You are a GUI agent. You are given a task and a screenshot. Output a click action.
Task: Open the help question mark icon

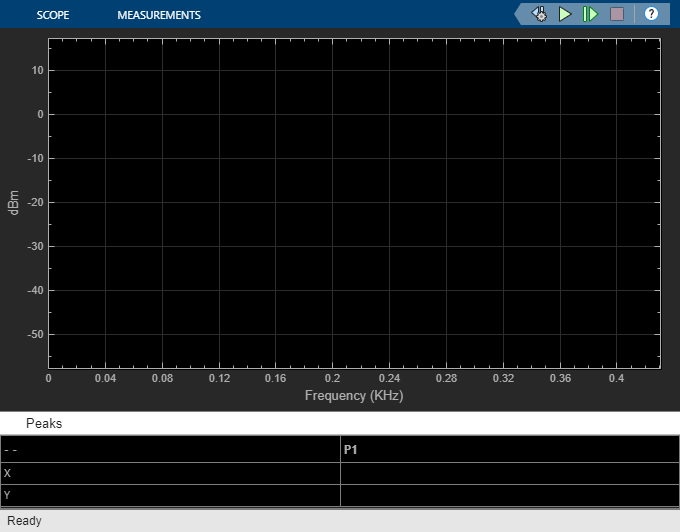[651, 14]
